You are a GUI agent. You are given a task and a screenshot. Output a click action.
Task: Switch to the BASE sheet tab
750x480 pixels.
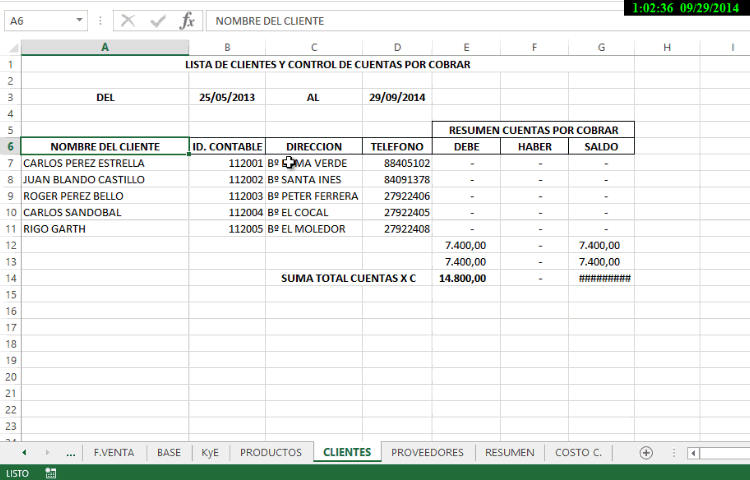pyautogui.click(x=169, y=452)
